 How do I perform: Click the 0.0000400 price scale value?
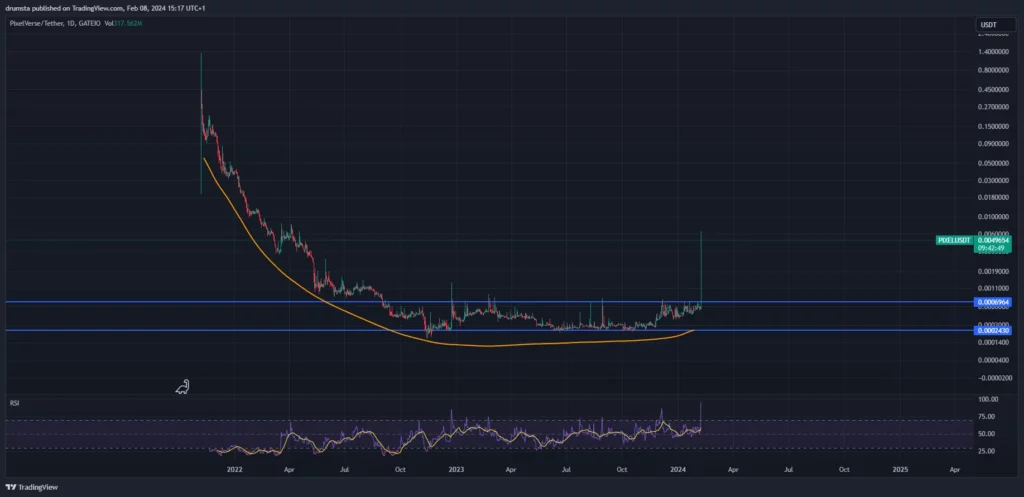point(995,360)
